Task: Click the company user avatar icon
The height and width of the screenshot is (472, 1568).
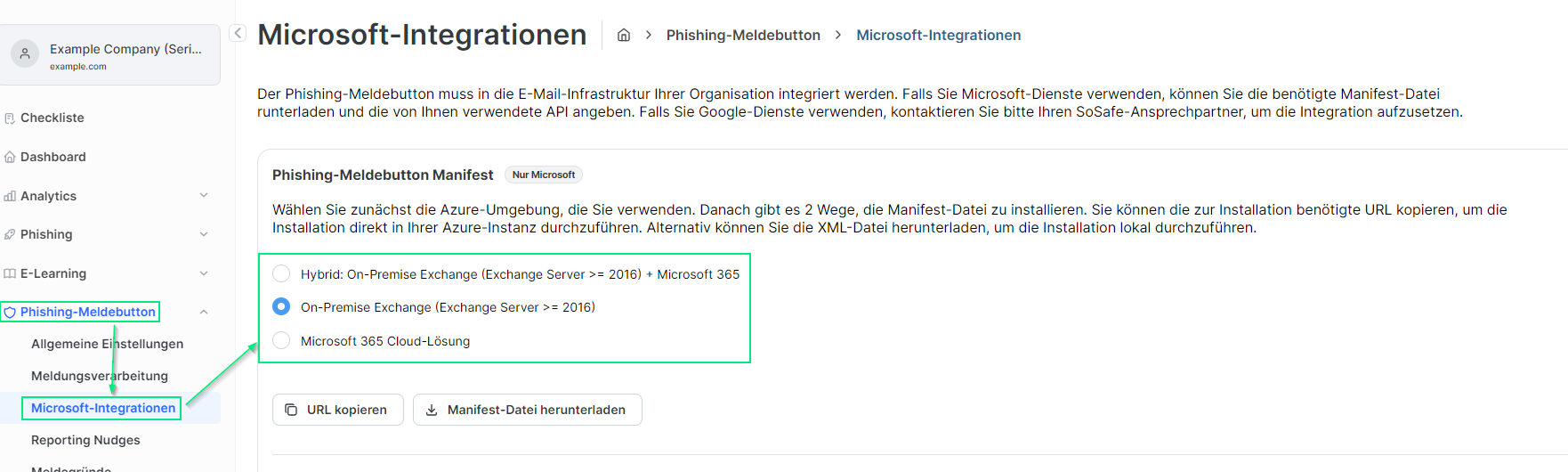Action: [x=25, y=54]
